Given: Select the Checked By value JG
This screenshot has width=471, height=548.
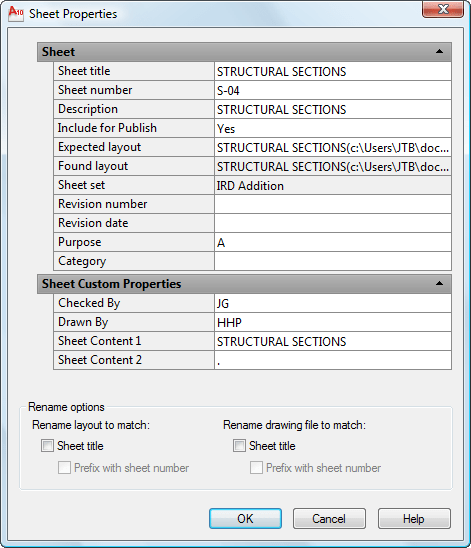Looking at the screenshot, I should [333, 303].
